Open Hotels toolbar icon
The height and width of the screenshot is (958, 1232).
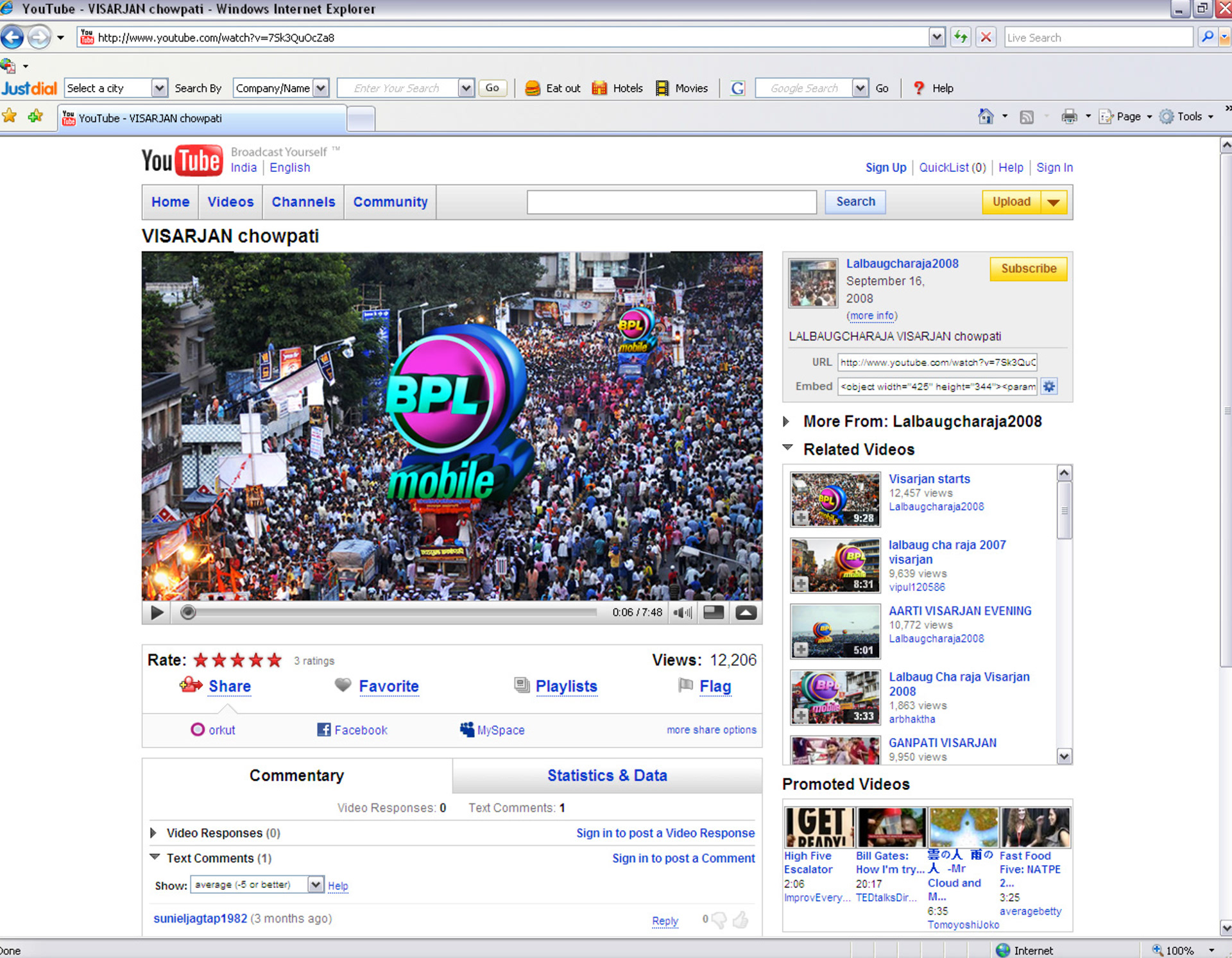click(x=599, y=89)
